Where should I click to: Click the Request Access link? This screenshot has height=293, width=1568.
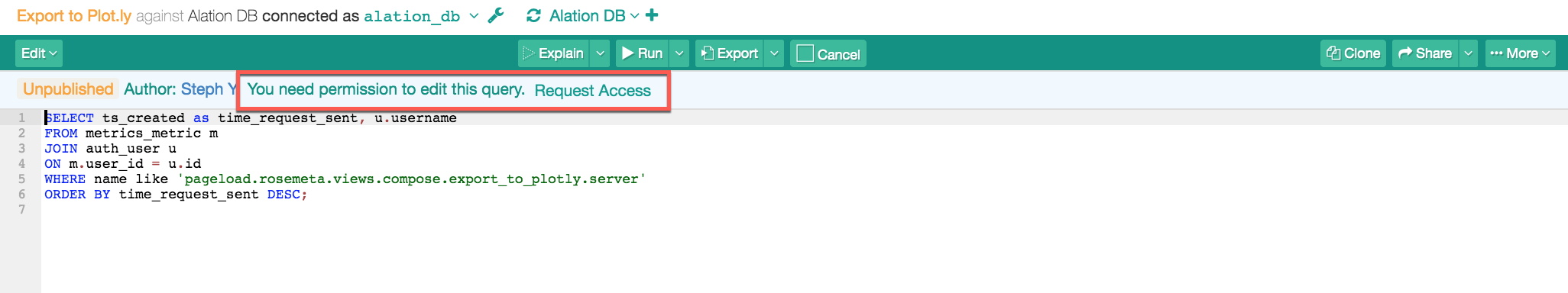[x=593, y=91]
